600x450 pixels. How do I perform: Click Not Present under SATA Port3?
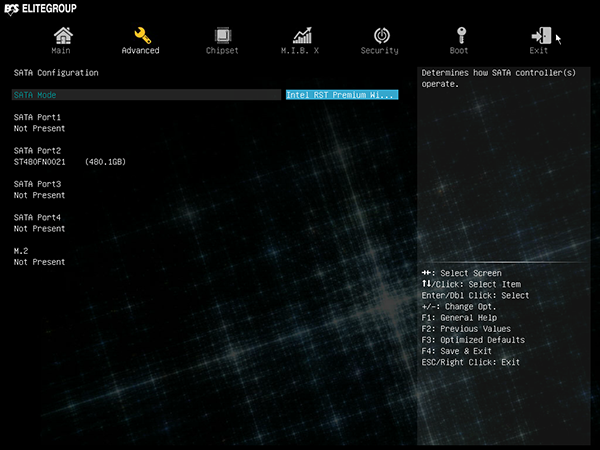coord(39,195)
